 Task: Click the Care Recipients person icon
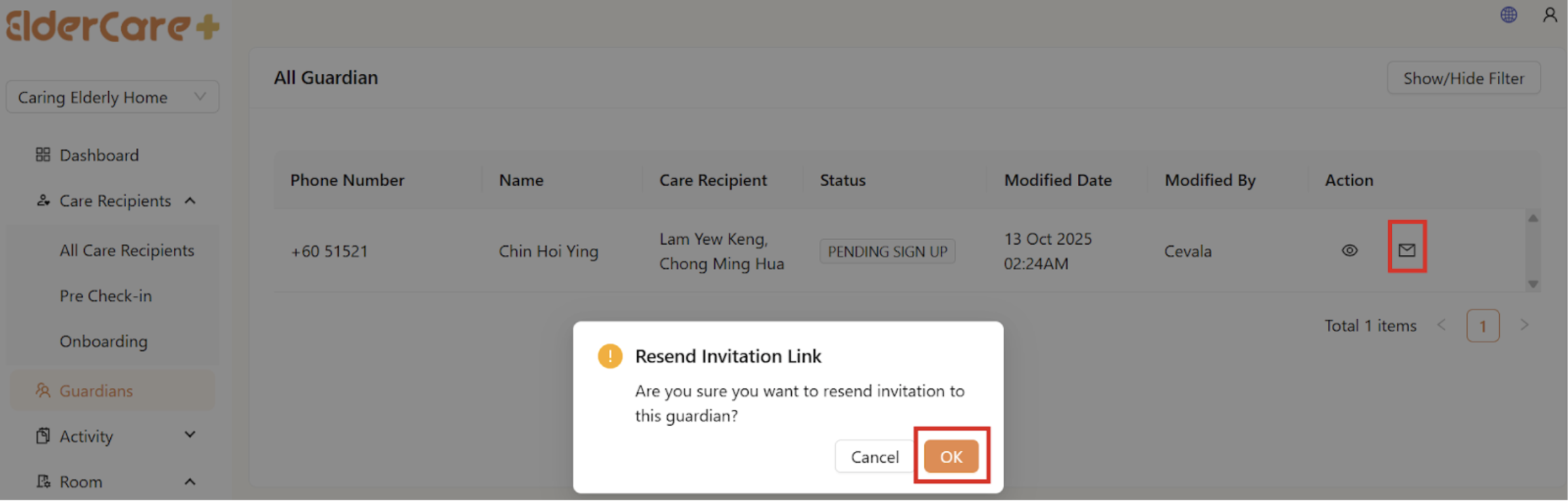(x=43, y=201)
